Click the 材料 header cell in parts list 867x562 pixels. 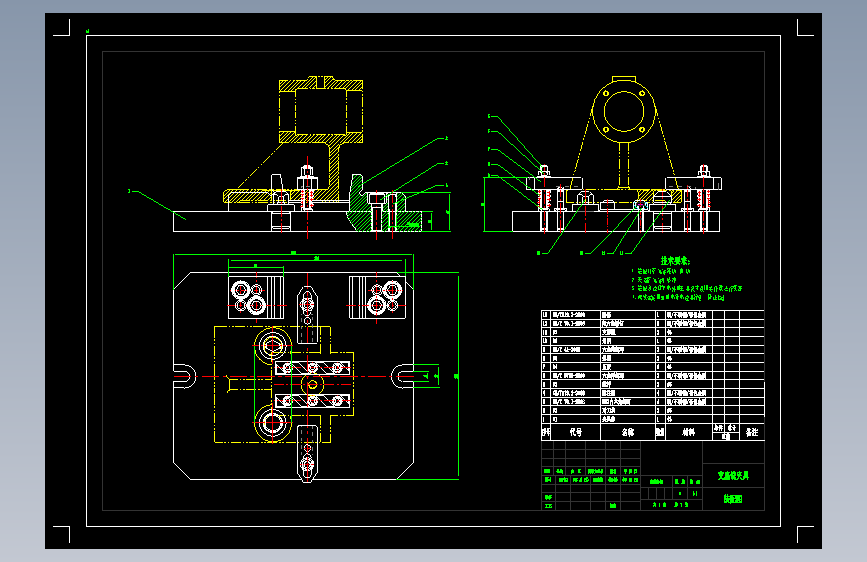tap(688, 432)
